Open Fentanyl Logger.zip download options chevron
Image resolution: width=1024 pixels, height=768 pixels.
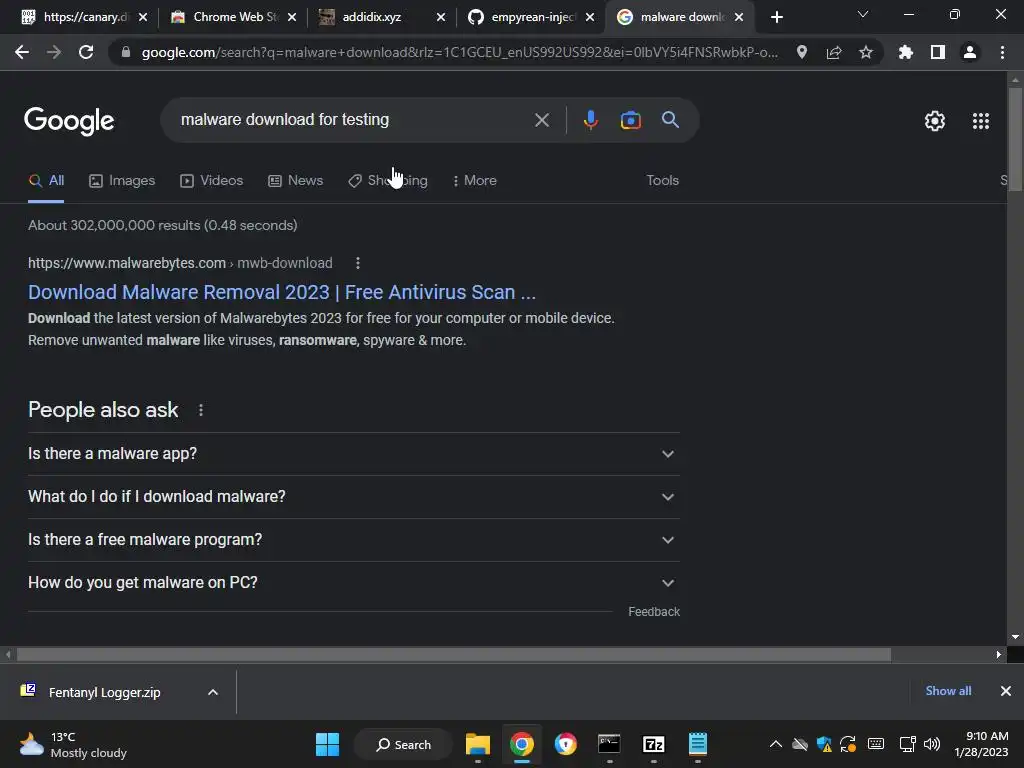(213, 692)
